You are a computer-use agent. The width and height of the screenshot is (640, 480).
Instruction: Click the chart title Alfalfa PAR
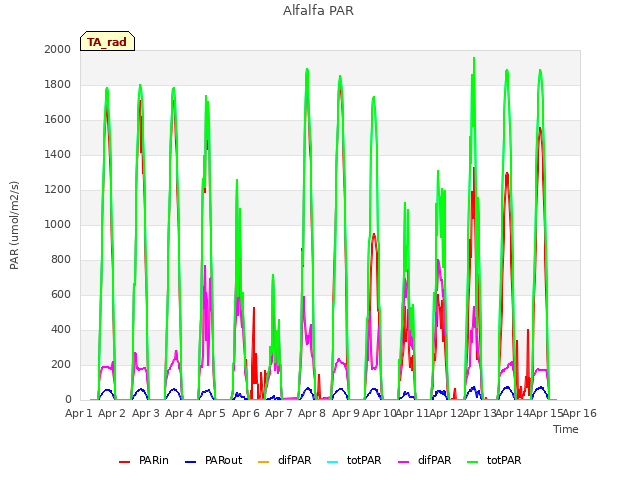point(318,11)
